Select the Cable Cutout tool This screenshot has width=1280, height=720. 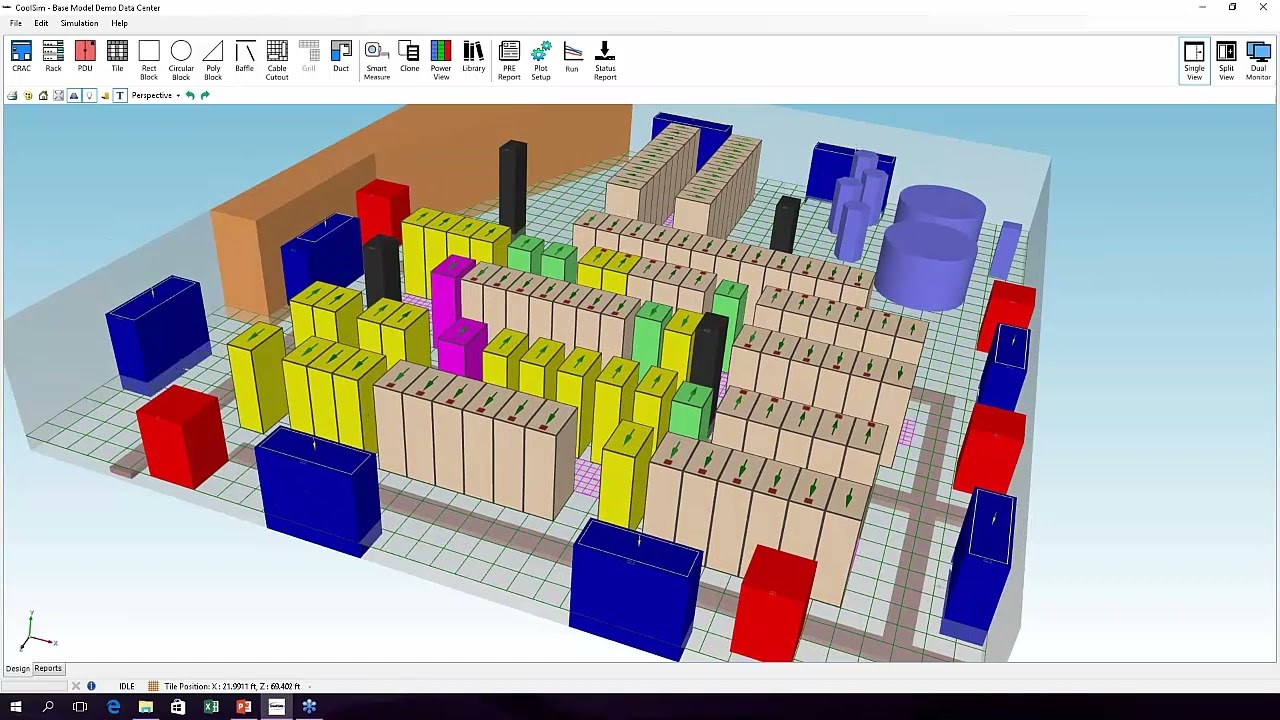[x=277, y=61]
